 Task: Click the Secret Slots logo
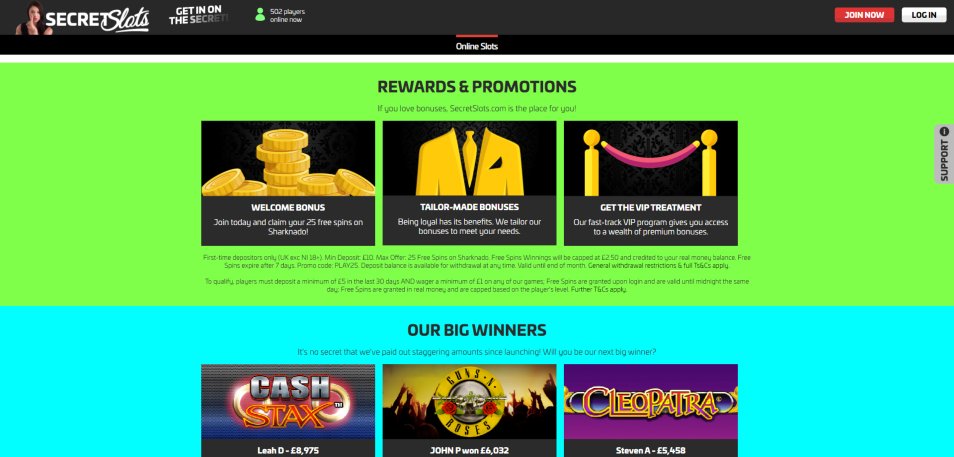click(x=83, y=18)
